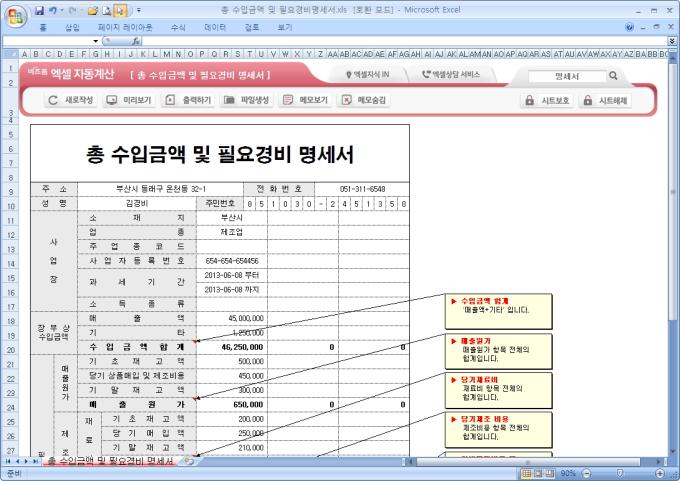Open Customize Quick Access Toolbar dropdown
This screenshot has width=680, height=481.
coord(138,9)
